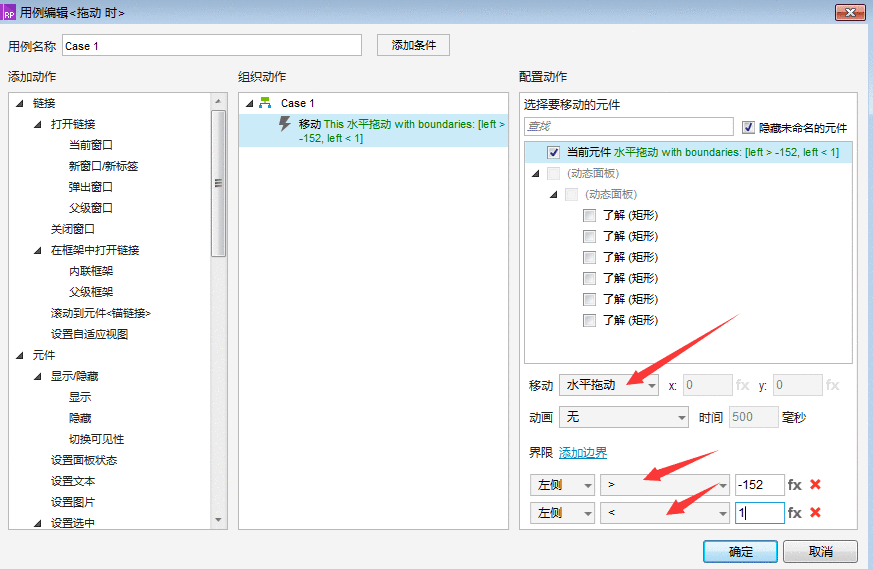The height and width of the screenshot is (570, 873).
Task: Select the 设置自适应视图 action
Action: [90, 334]
